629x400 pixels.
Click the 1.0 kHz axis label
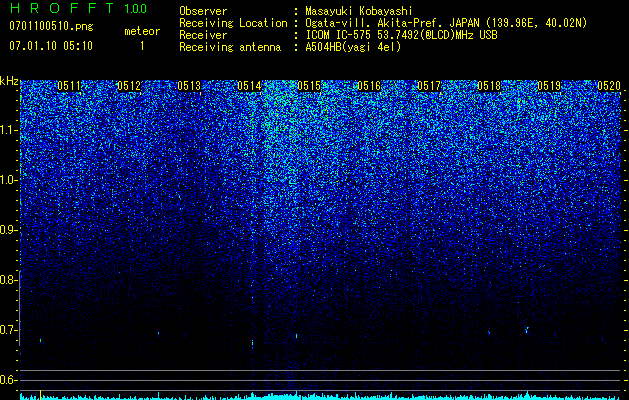point(9,180)
